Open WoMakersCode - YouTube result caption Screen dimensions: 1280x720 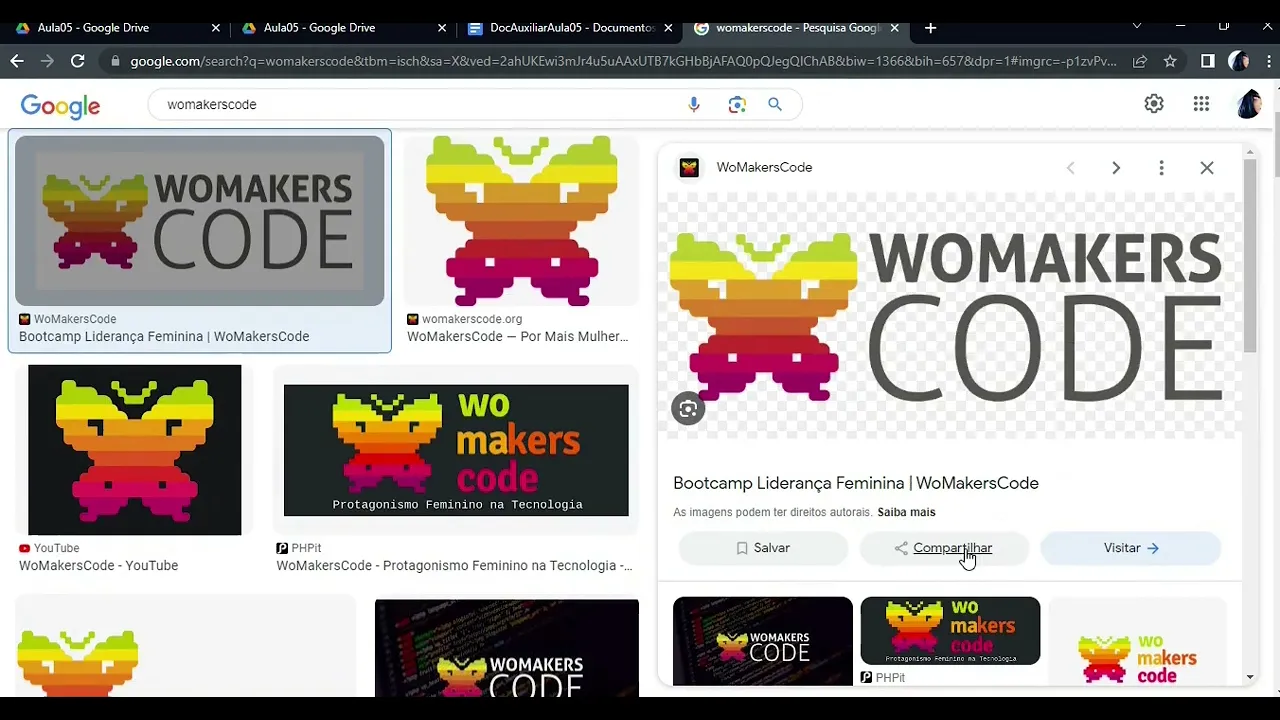click(98, 565)
